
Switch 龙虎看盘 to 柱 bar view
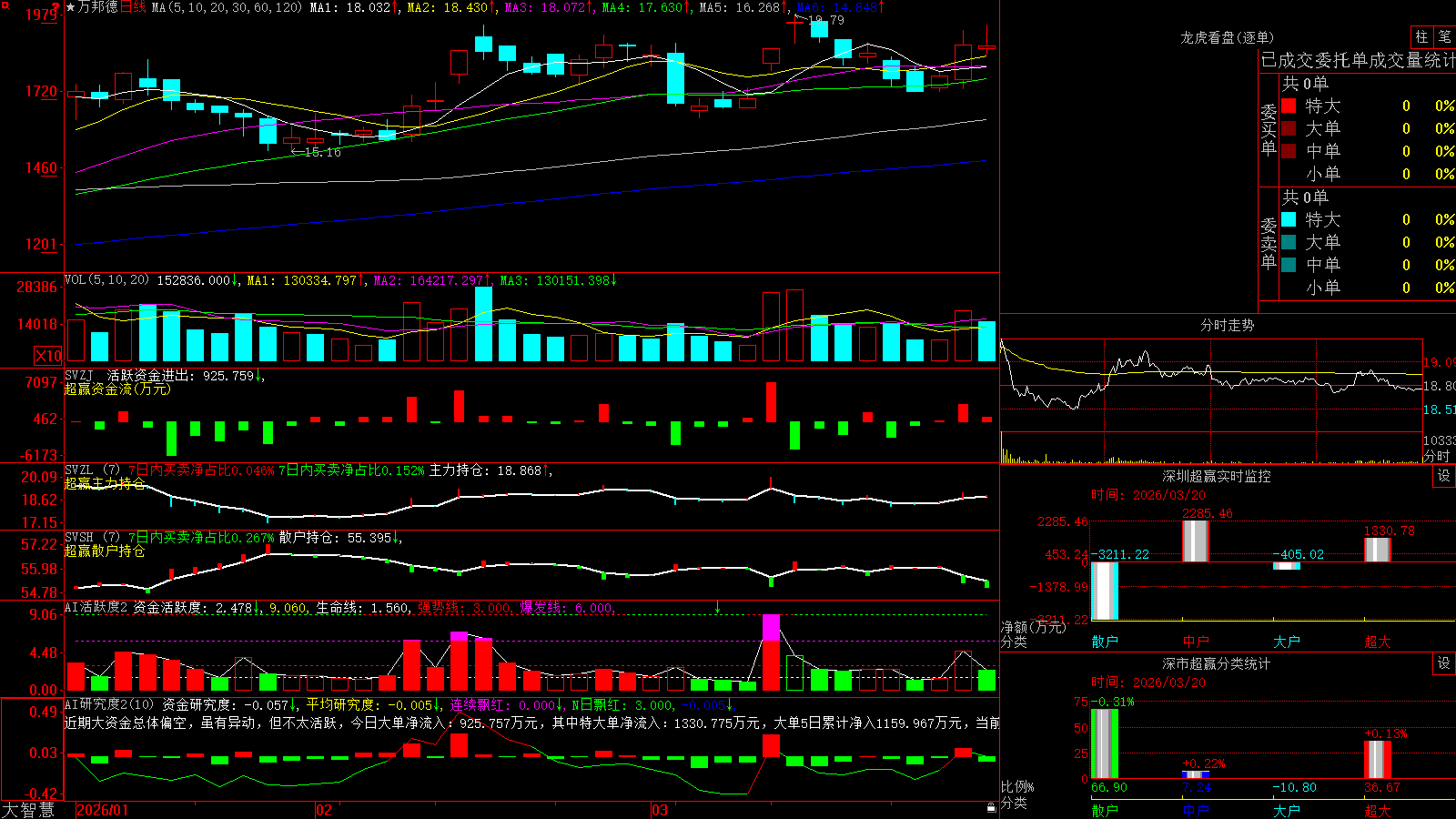[1421, 37]
